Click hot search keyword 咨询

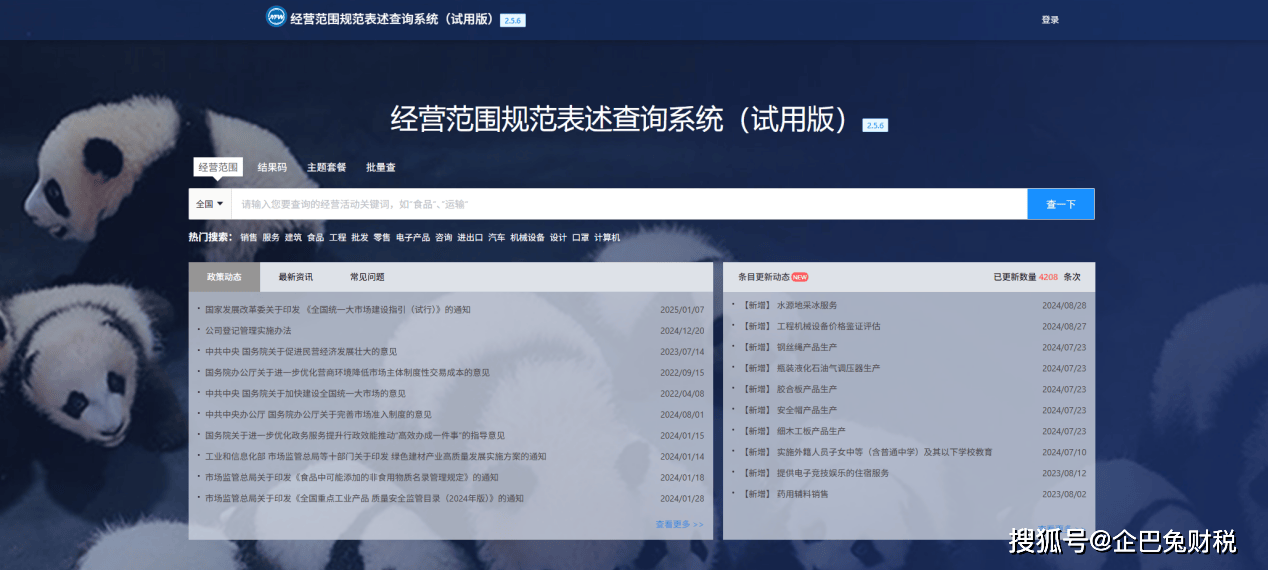[443, 238]
